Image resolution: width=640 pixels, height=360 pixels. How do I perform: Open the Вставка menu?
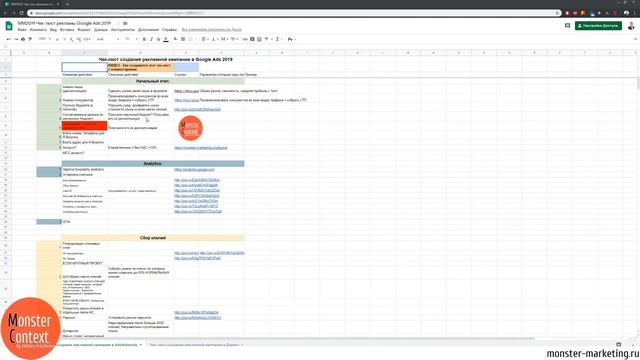67,30
